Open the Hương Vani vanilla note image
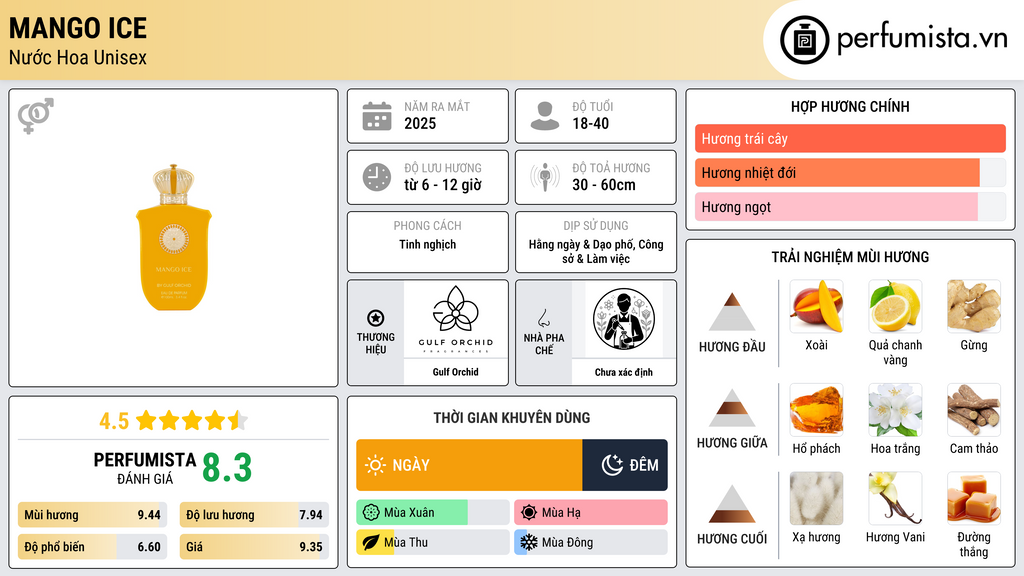1024x576 pixels. (895, 498)
